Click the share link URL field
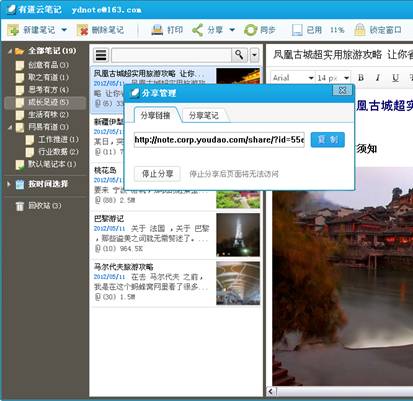413x401 pixels. tap(219, 140)
